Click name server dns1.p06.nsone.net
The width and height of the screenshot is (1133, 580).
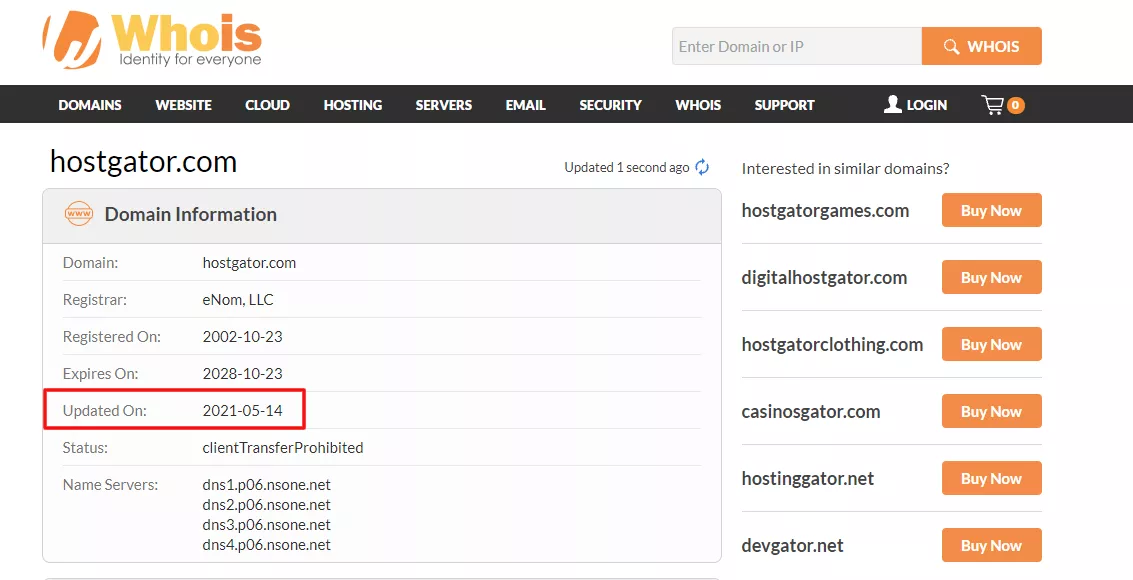267,485
